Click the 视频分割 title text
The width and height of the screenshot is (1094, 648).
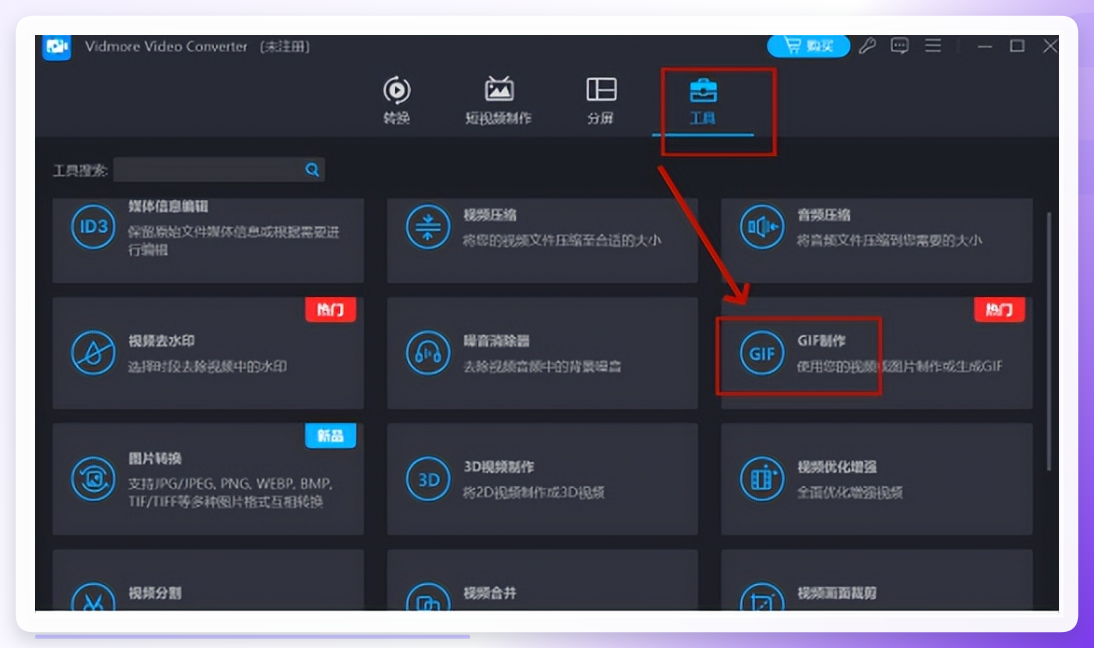tap(155, 593)
